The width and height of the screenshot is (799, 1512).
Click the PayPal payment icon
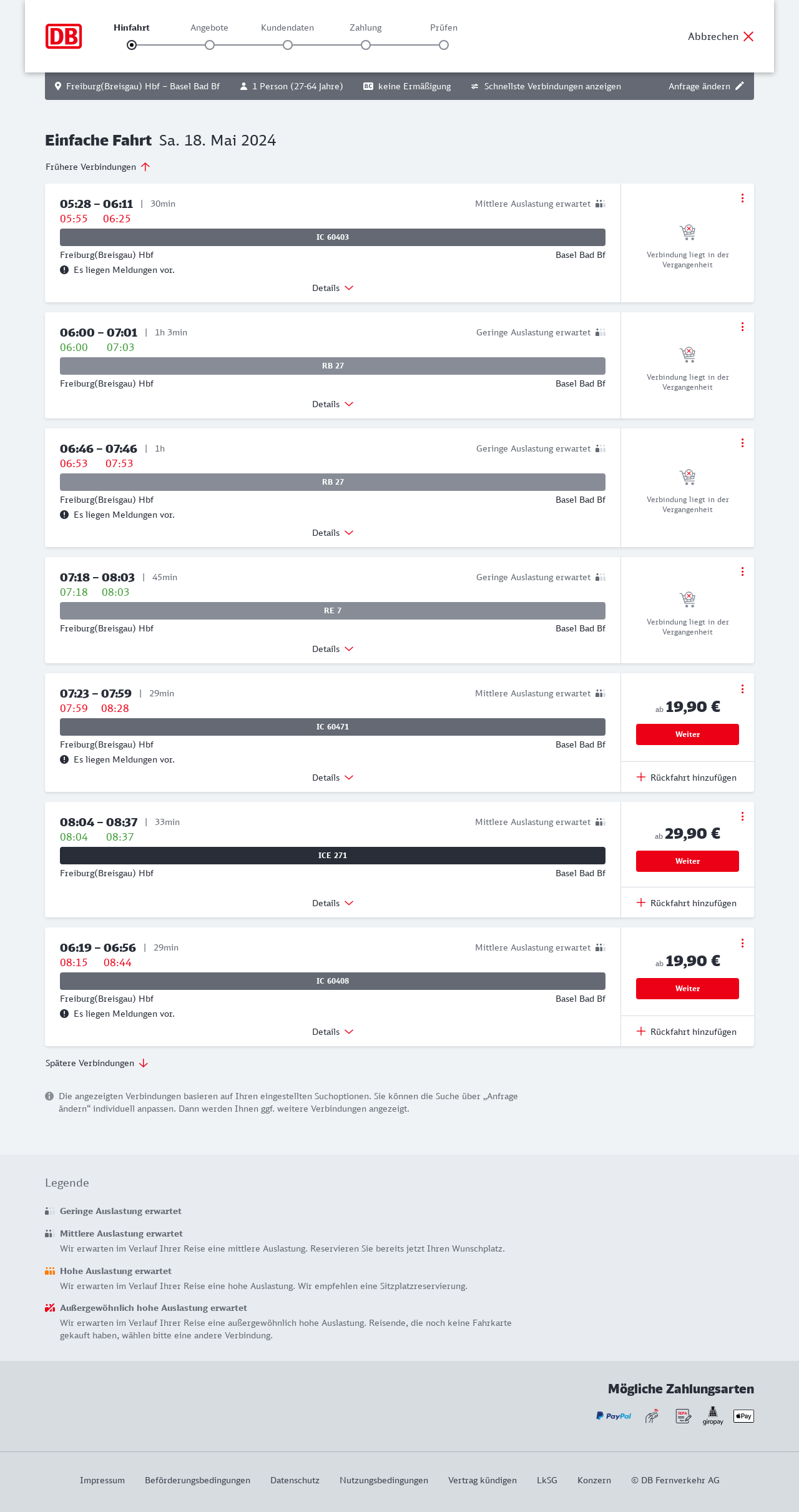click(614, 1416)
